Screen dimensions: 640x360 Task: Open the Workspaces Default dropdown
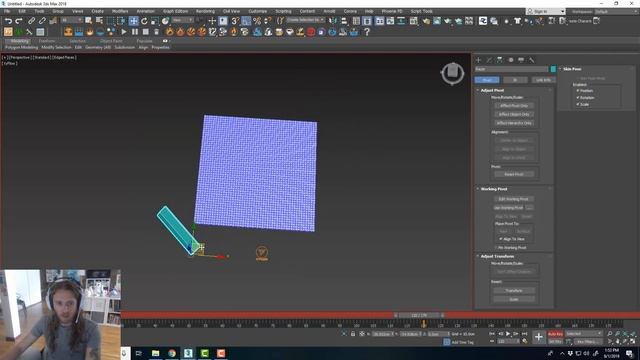pos(616,11)
